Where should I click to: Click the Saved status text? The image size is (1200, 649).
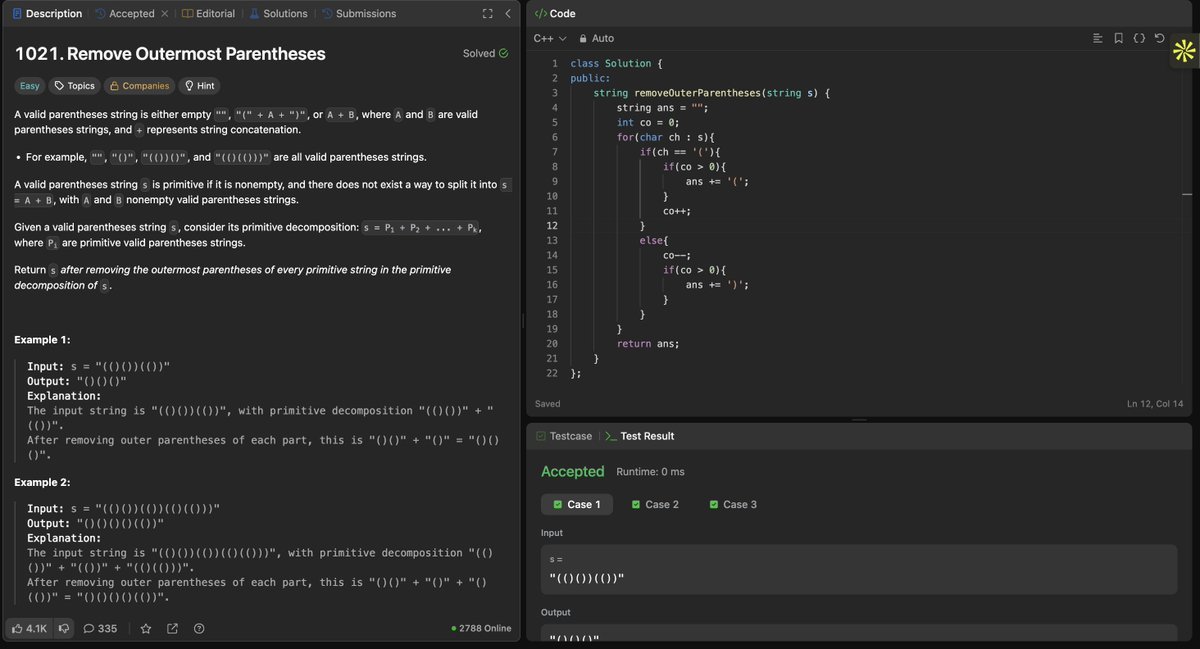[x=548, y=404]
